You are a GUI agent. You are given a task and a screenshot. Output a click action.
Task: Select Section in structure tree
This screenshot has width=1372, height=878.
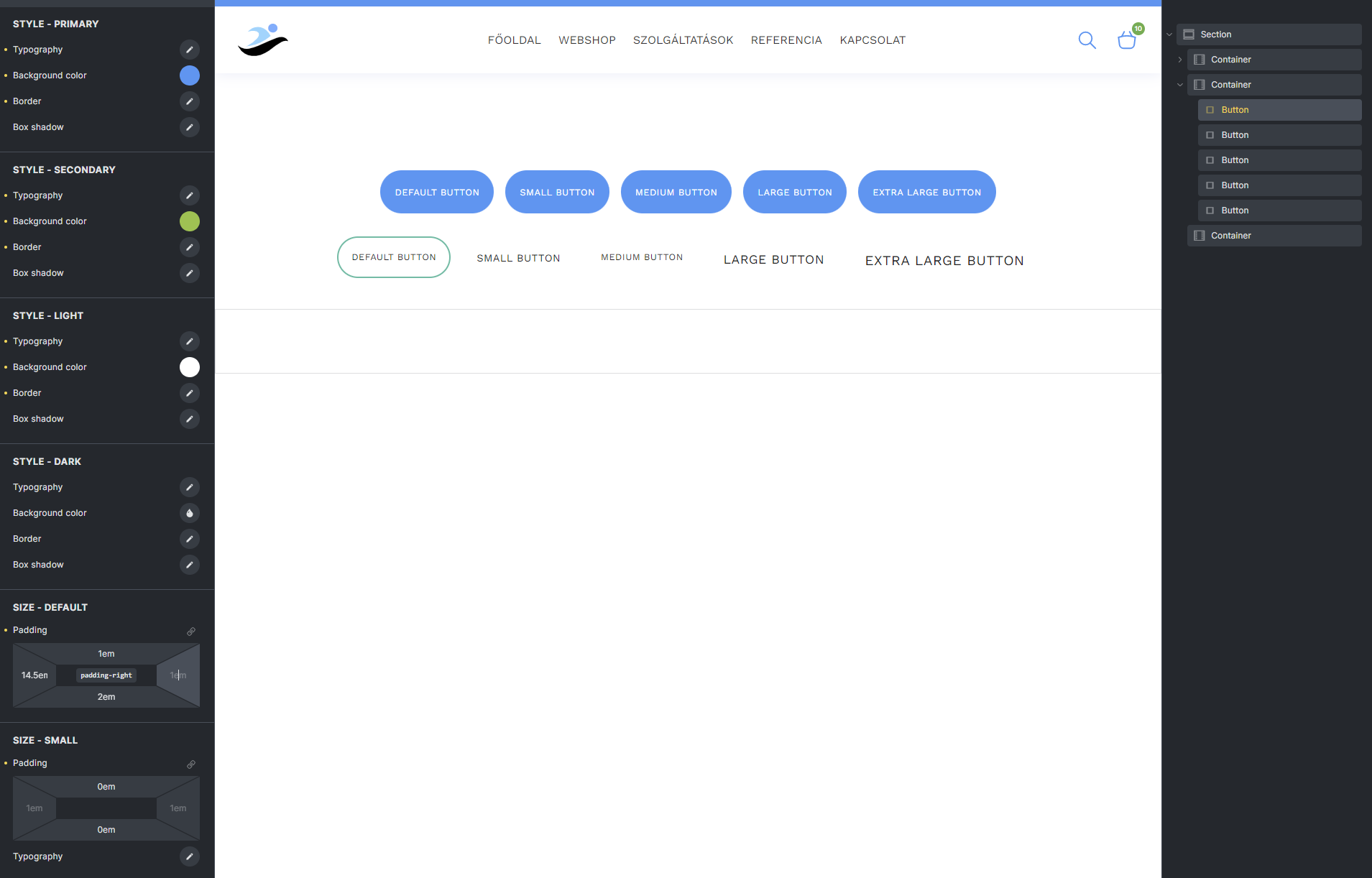pos(1269,34)
